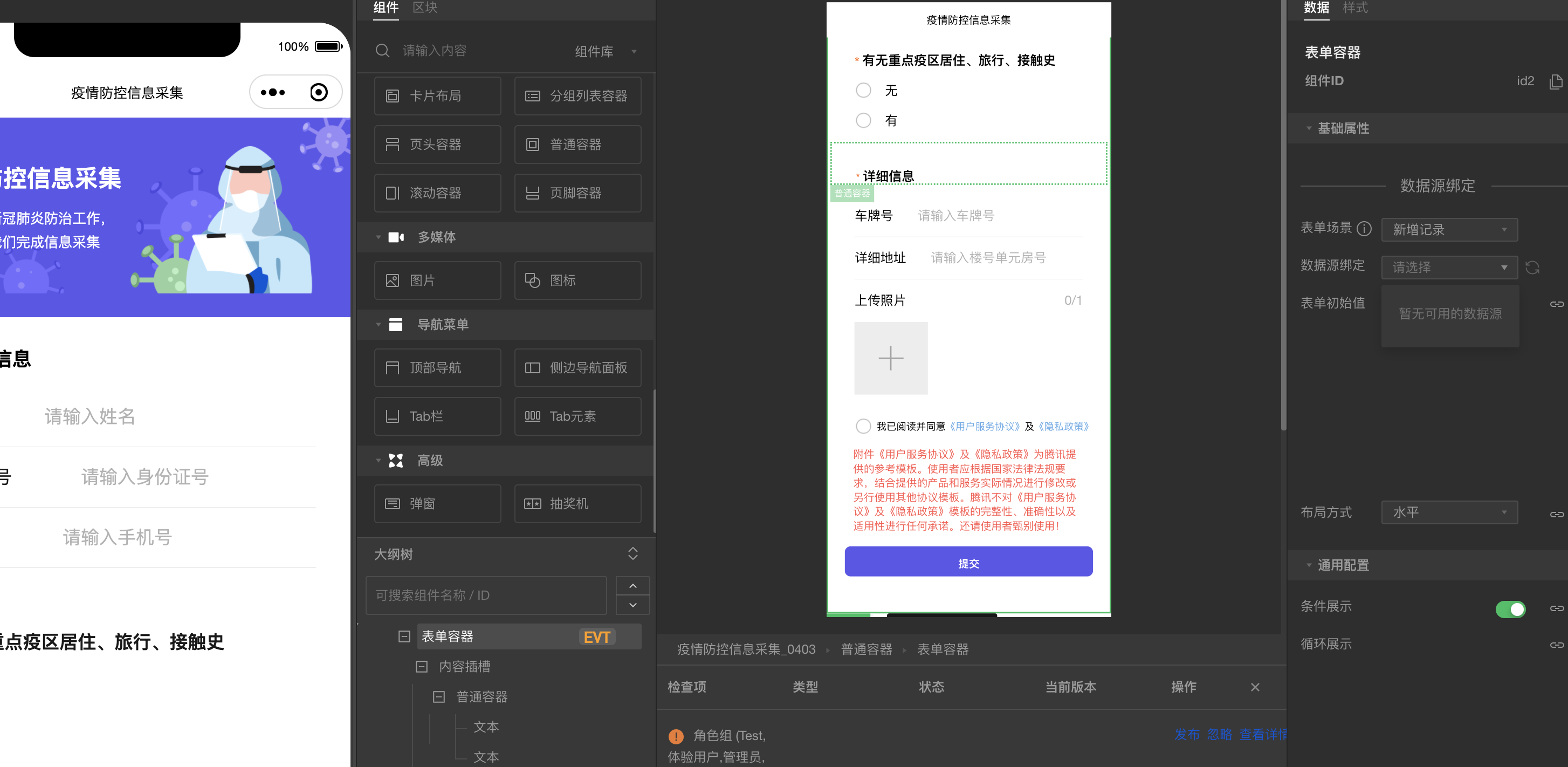Click the 查看详情 link
This screenshot has width=1568, height=767.
(x=1262, y=735)
